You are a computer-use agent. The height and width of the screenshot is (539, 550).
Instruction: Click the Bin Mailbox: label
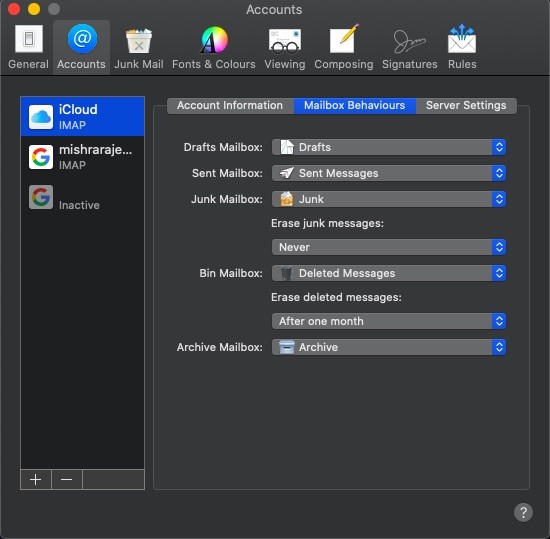[231, 273]
